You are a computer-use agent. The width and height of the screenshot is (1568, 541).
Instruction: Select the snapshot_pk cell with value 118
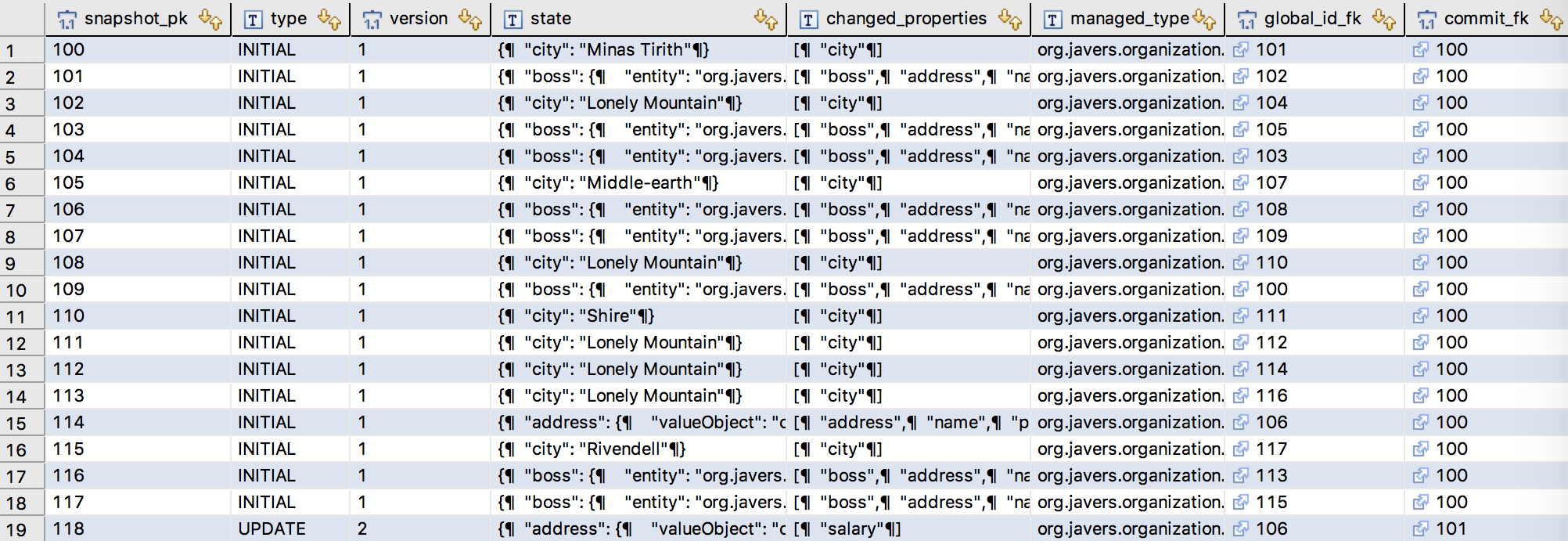138,529
